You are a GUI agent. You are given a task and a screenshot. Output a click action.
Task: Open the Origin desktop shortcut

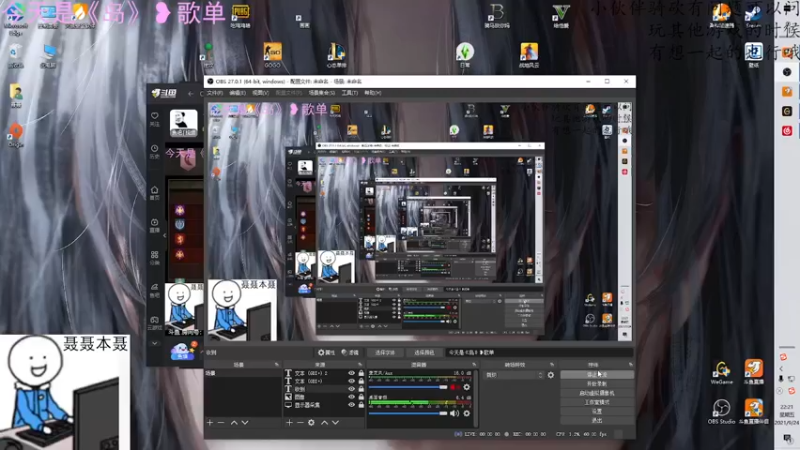[x=16, y=135]
